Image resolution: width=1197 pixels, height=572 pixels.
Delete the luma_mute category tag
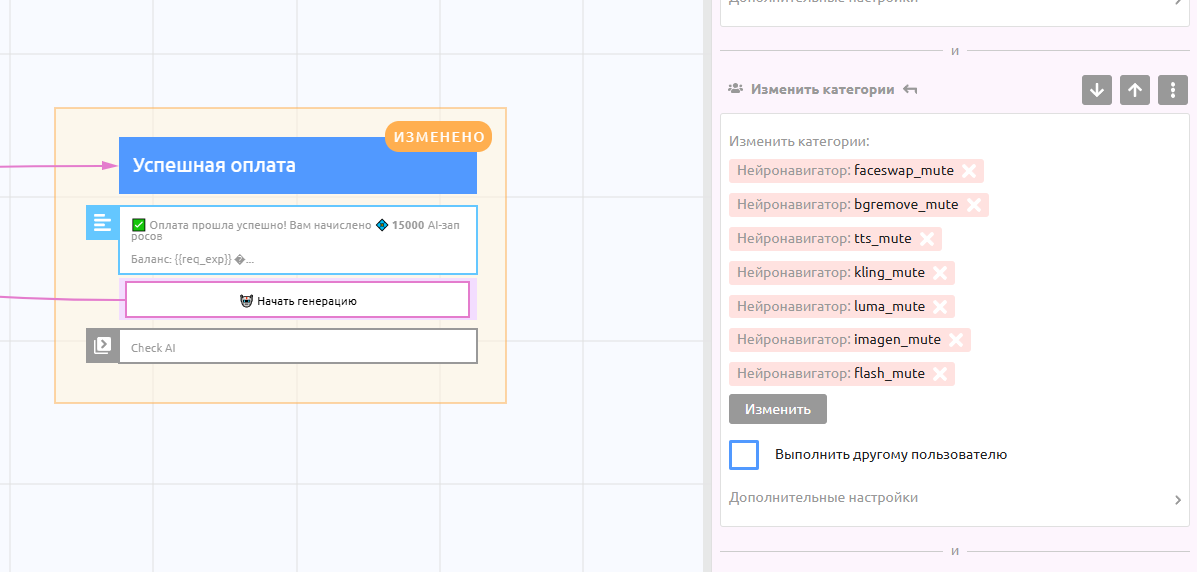tap(939, 306)
